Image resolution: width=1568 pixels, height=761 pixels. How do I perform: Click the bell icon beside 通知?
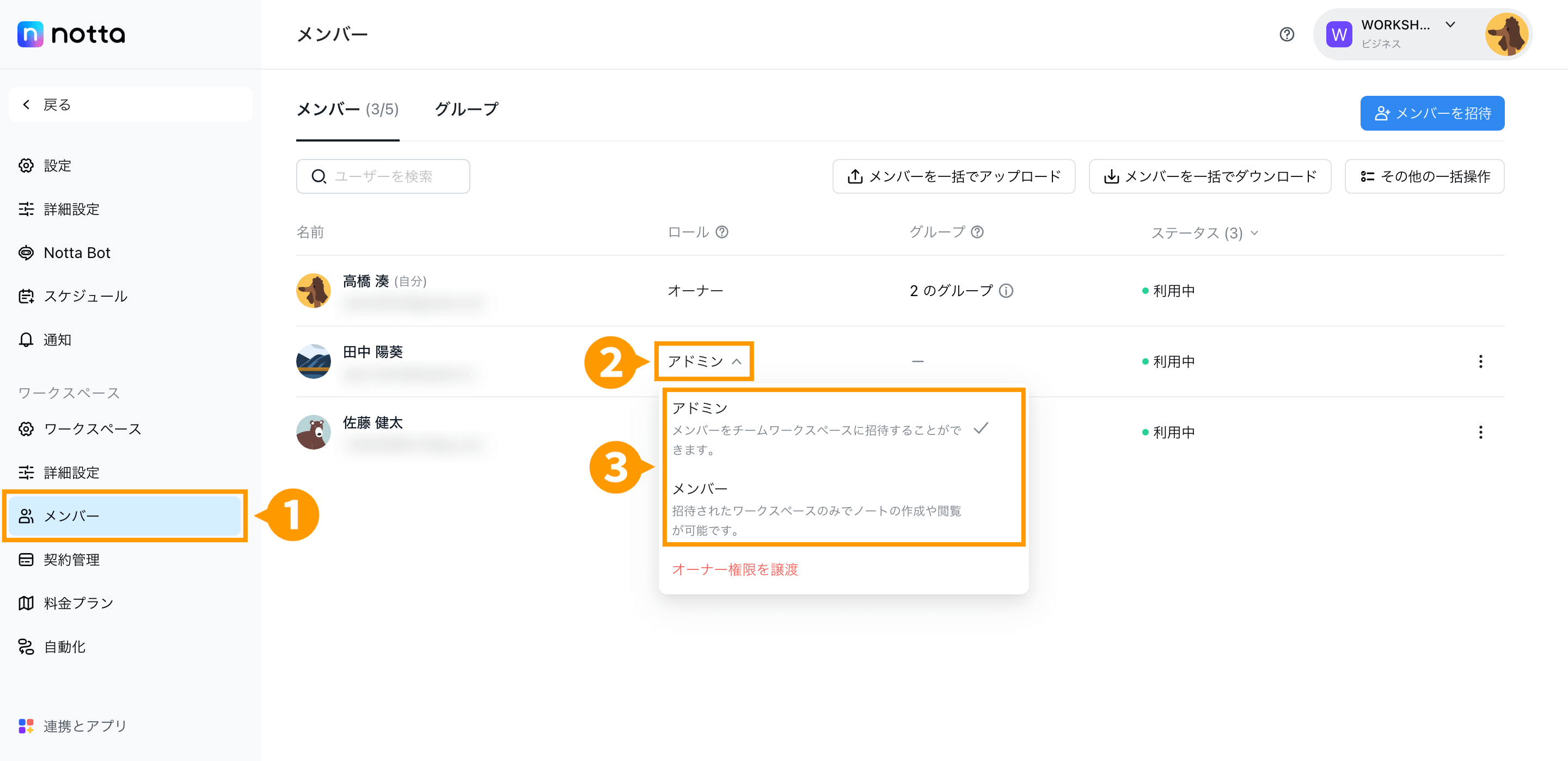[x=26, y=339]
